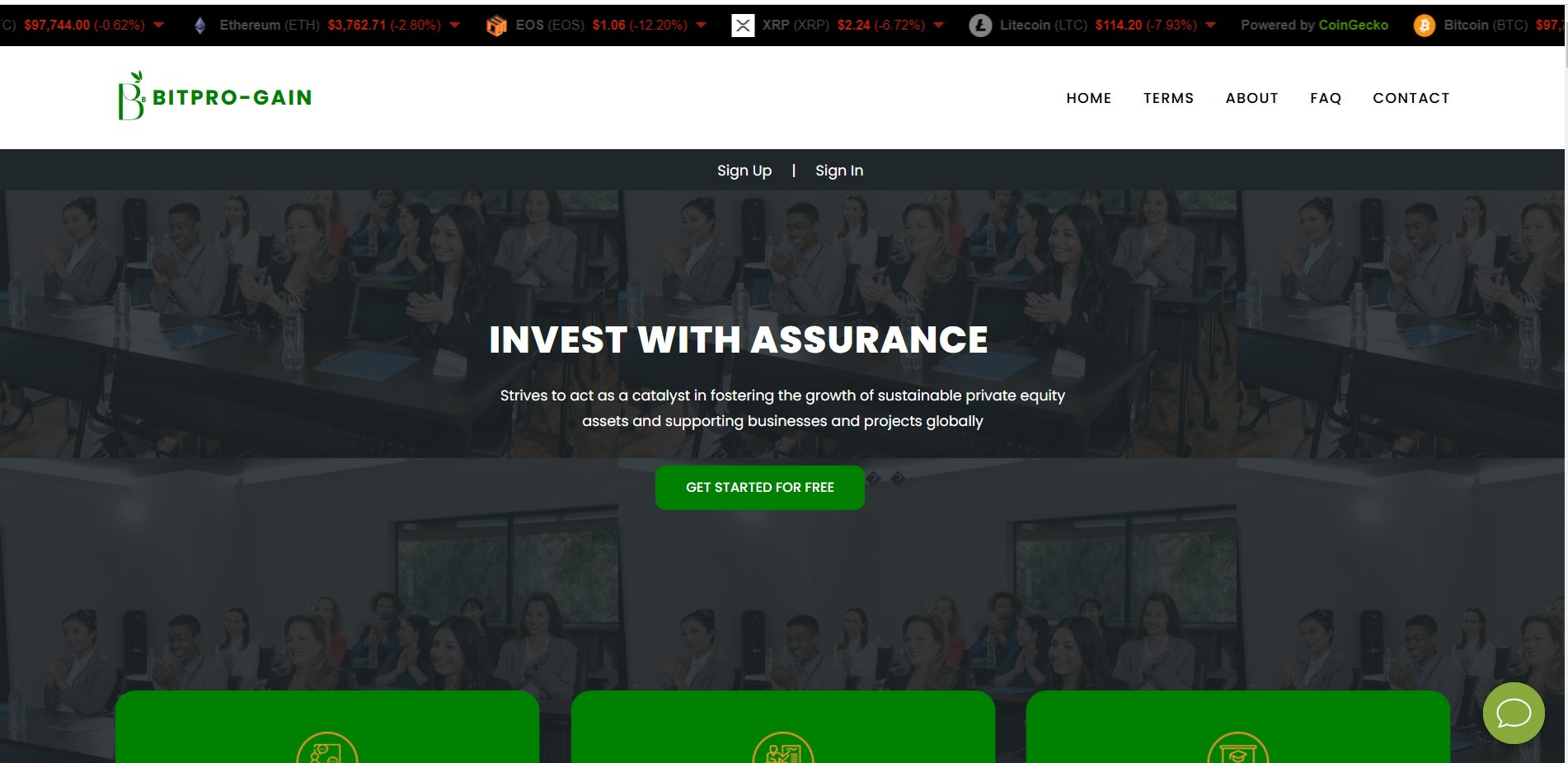Expand the XRP price dropdown arrow
This screenshot has width=1568, height=763.
click(938, 26)
